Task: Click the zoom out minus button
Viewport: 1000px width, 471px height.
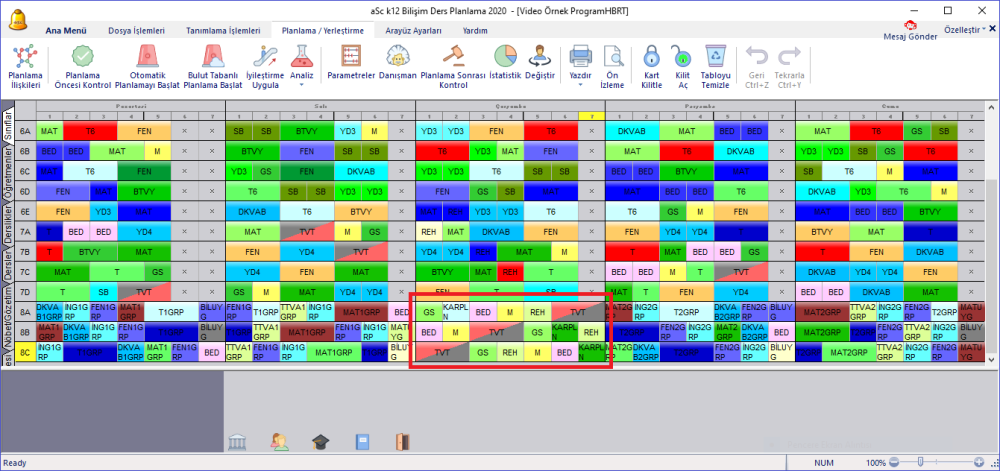Action: 893,462
